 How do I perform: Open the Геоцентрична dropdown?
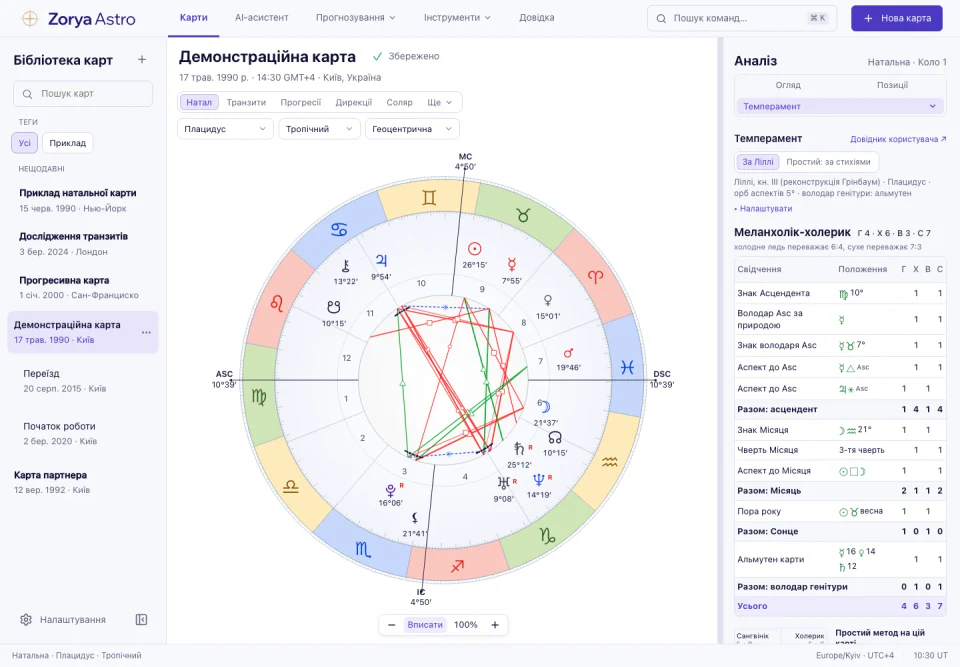pos(412,129)
